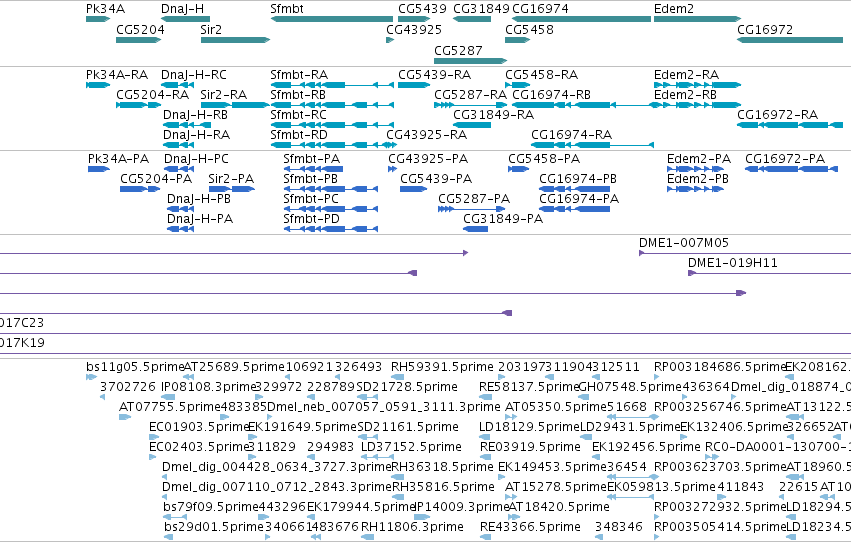The height and width of the screenshot is (542, 851).
Task: Click the RH59391.5prime EST label
Action: pyautogui.click(x=442, y=367)
